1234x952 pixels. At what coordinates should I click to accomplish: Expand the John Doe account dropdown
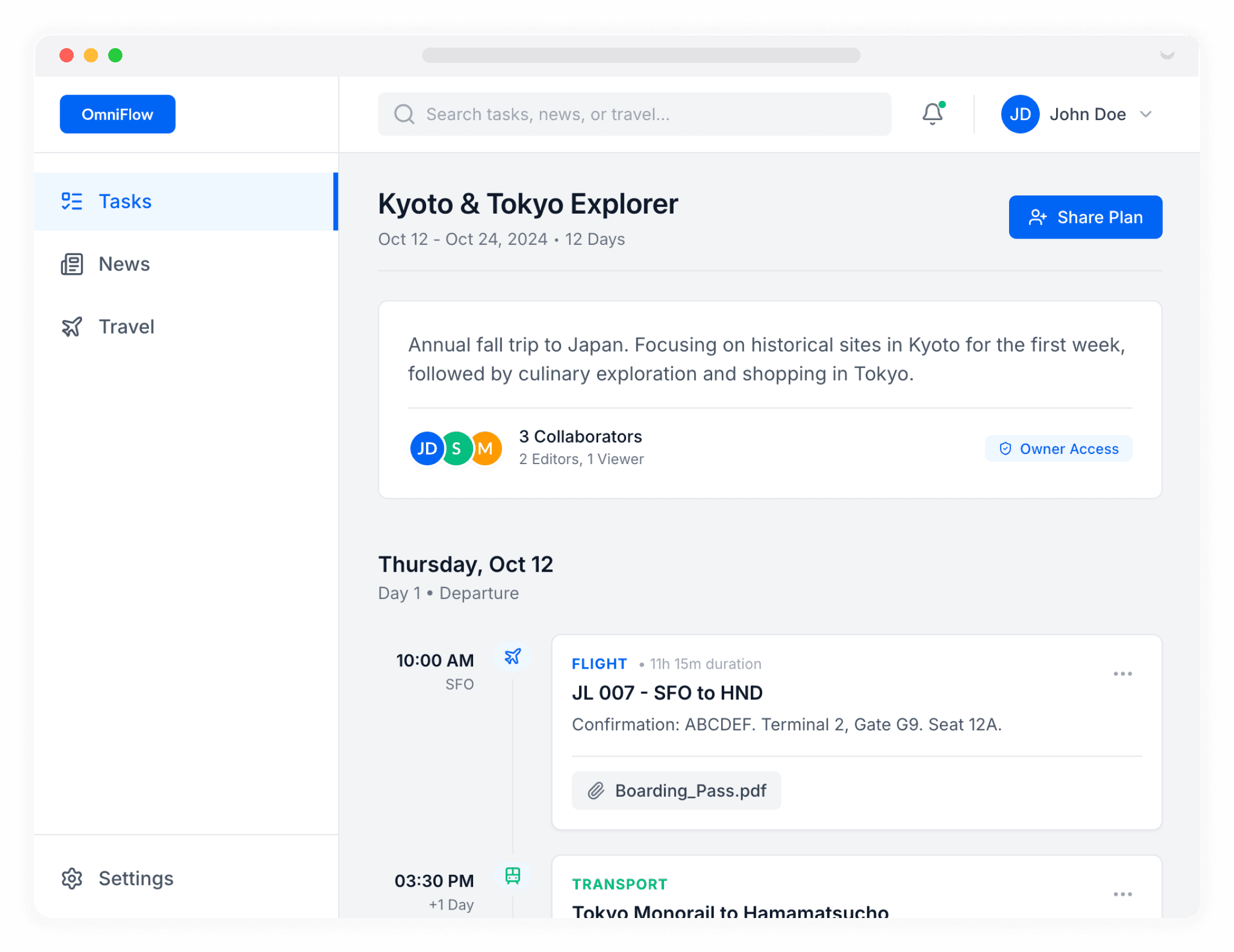[x=1146, y=114]
